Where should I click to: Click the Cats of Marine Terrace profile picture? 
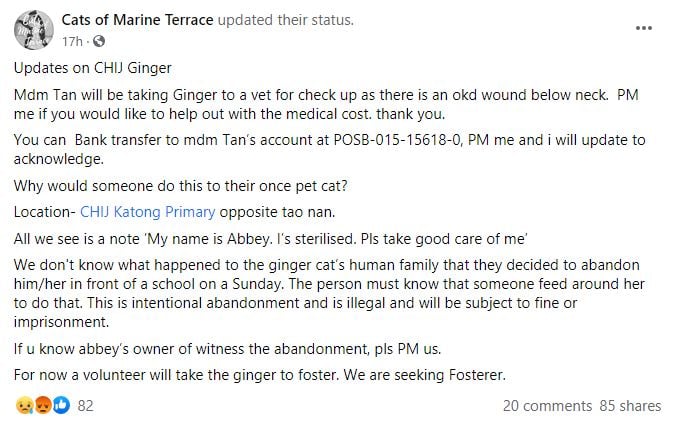pyautogui.click(x=34, y=28)
